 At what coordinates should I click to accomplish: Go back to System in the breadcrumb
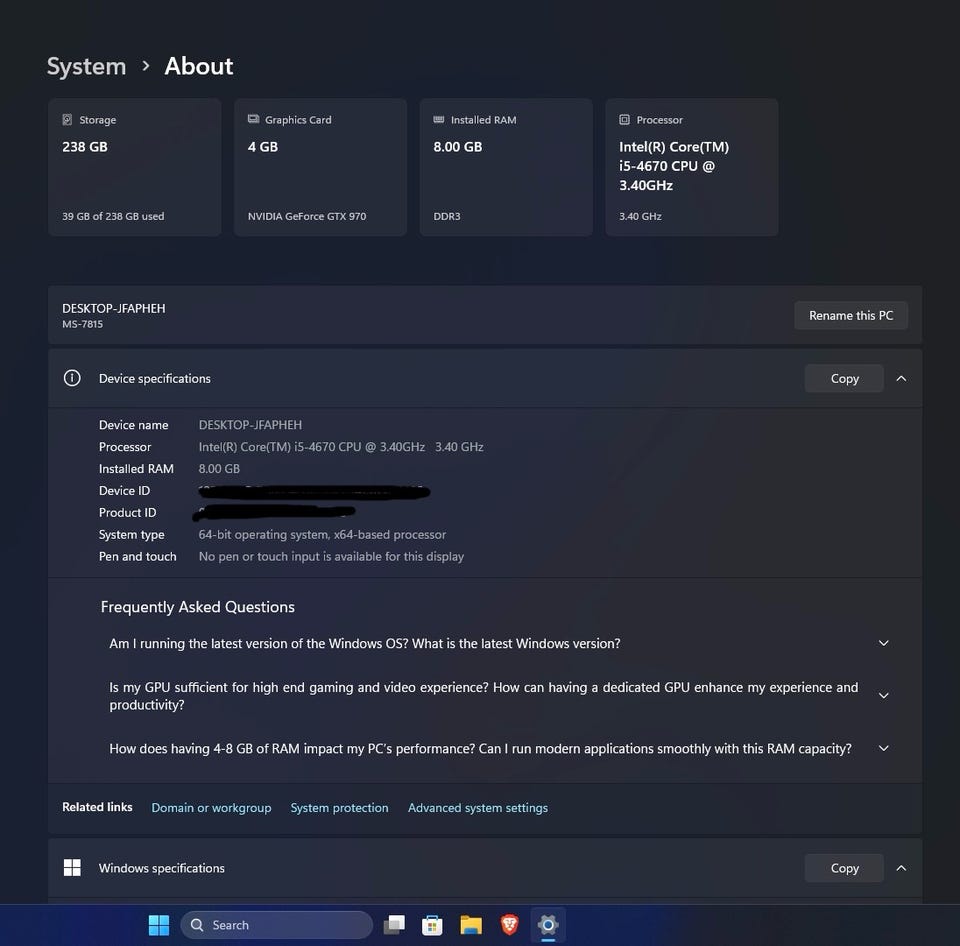pyautogui.click(x=86, y=66)
